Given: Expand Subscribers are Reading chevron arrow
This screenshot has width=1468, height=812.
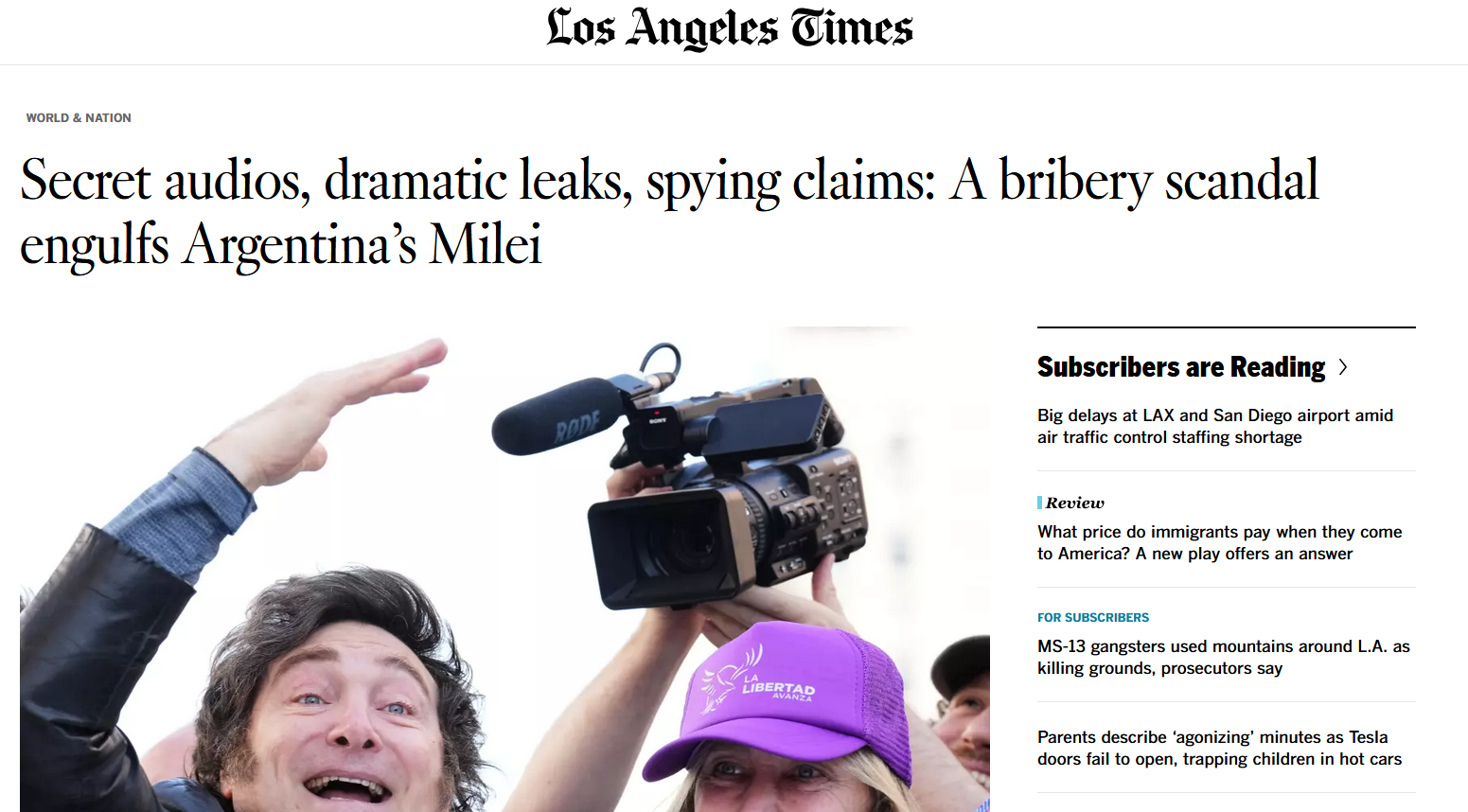Looking at the screenshot, I should [1343, 367].
